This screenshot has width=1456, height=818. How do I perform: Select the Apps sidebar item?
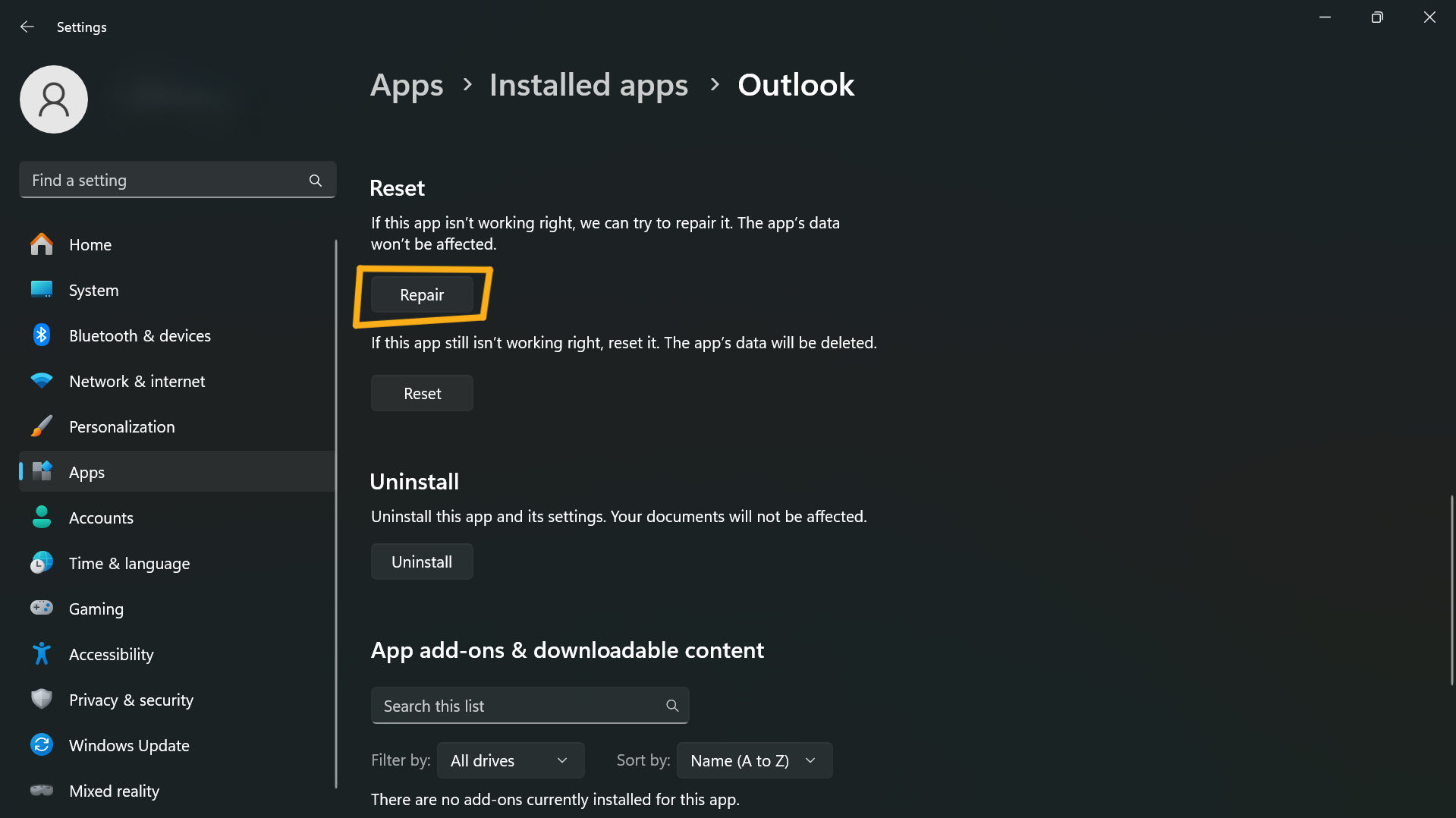point(177,472)
